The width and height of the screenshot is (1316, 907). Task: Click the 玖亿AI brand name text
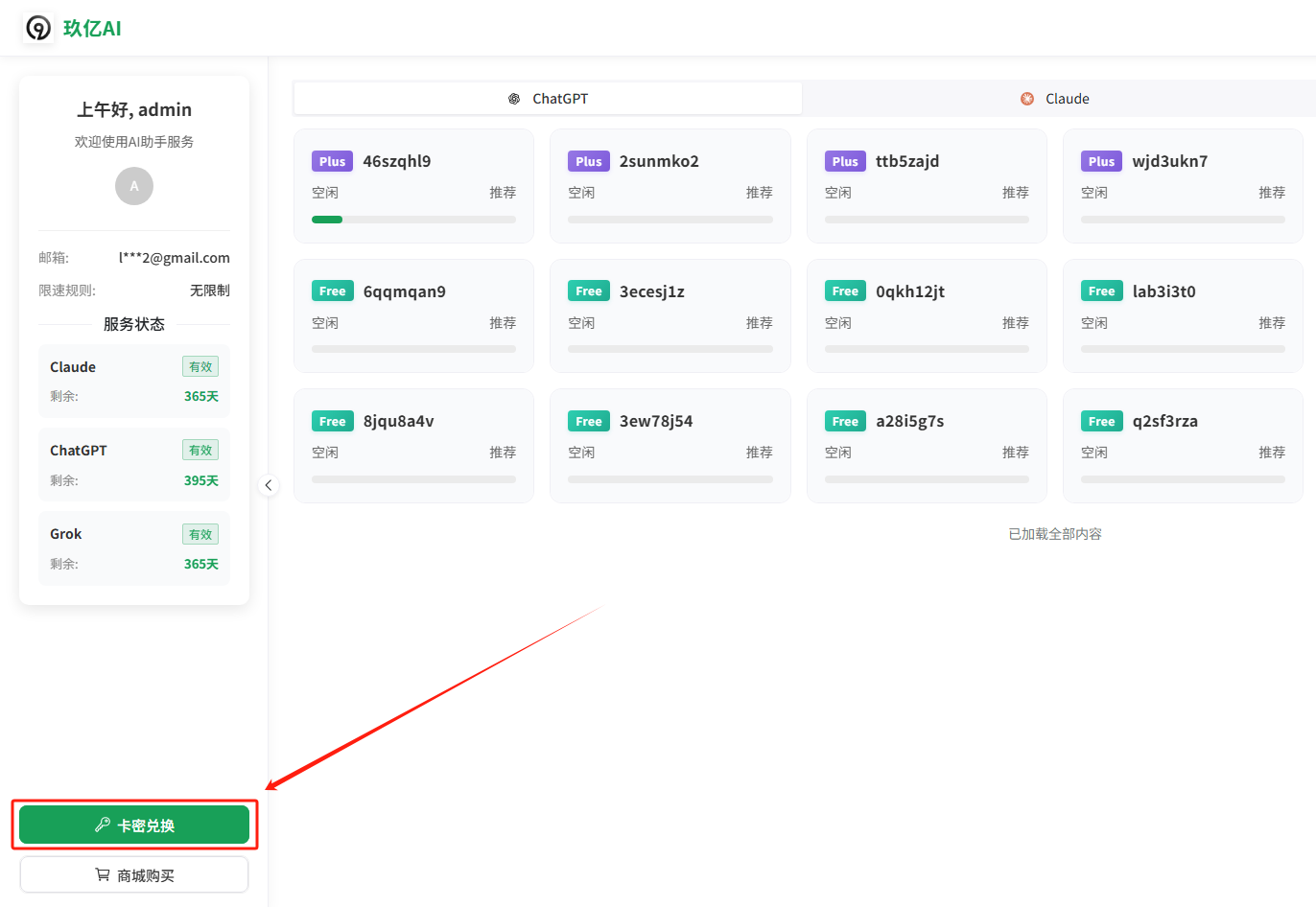coord(93,29)
